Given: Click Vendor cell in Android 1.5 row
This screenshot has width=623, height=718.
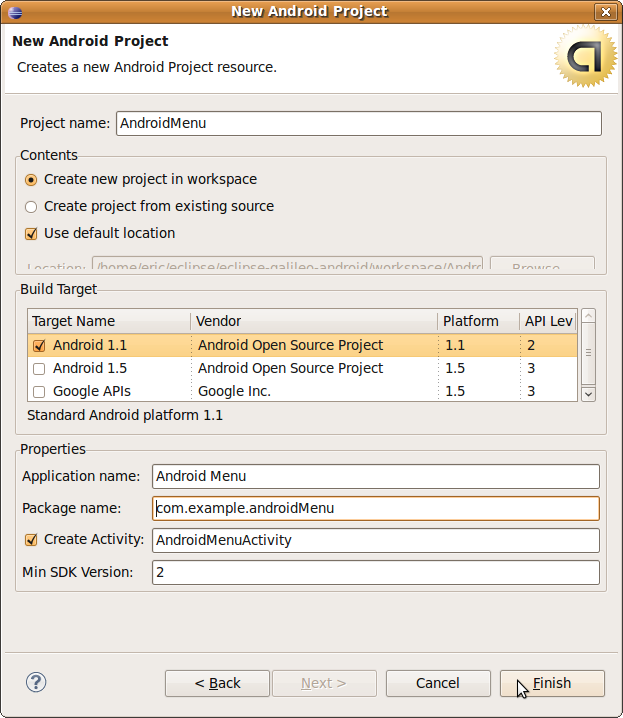Looking at the screenshot, I should pos(315,368).
